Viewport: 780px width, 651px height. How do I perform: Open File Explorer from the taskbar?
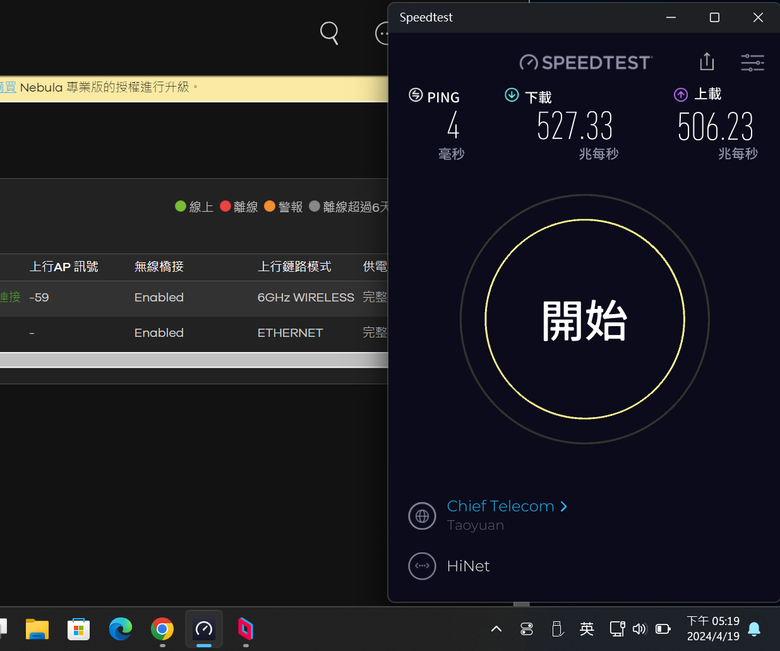[x=37, y=629]
